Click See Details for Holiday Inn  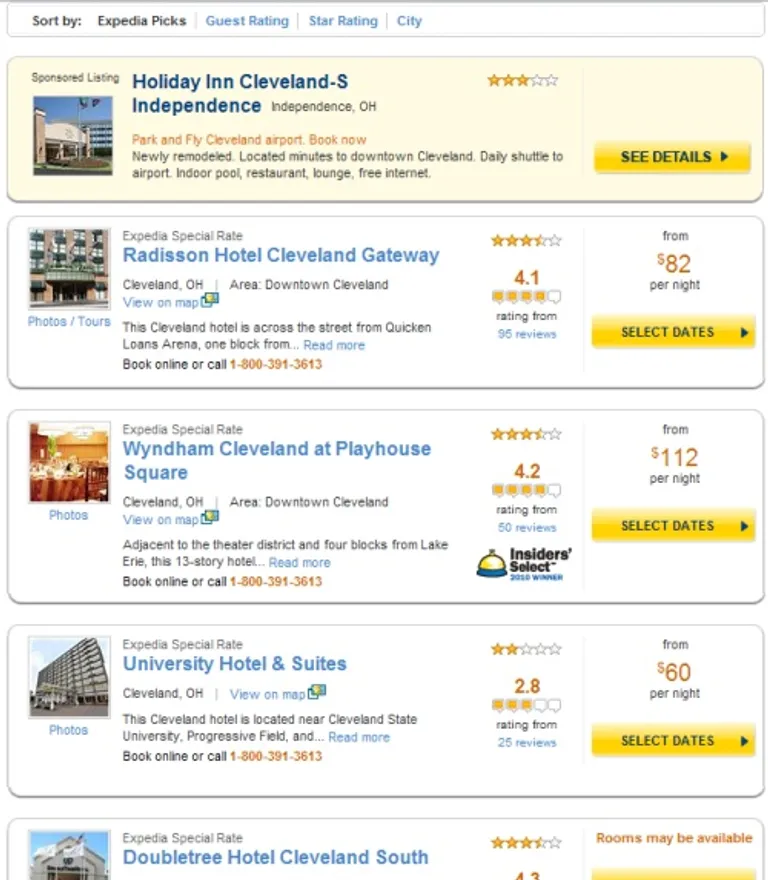672,157
